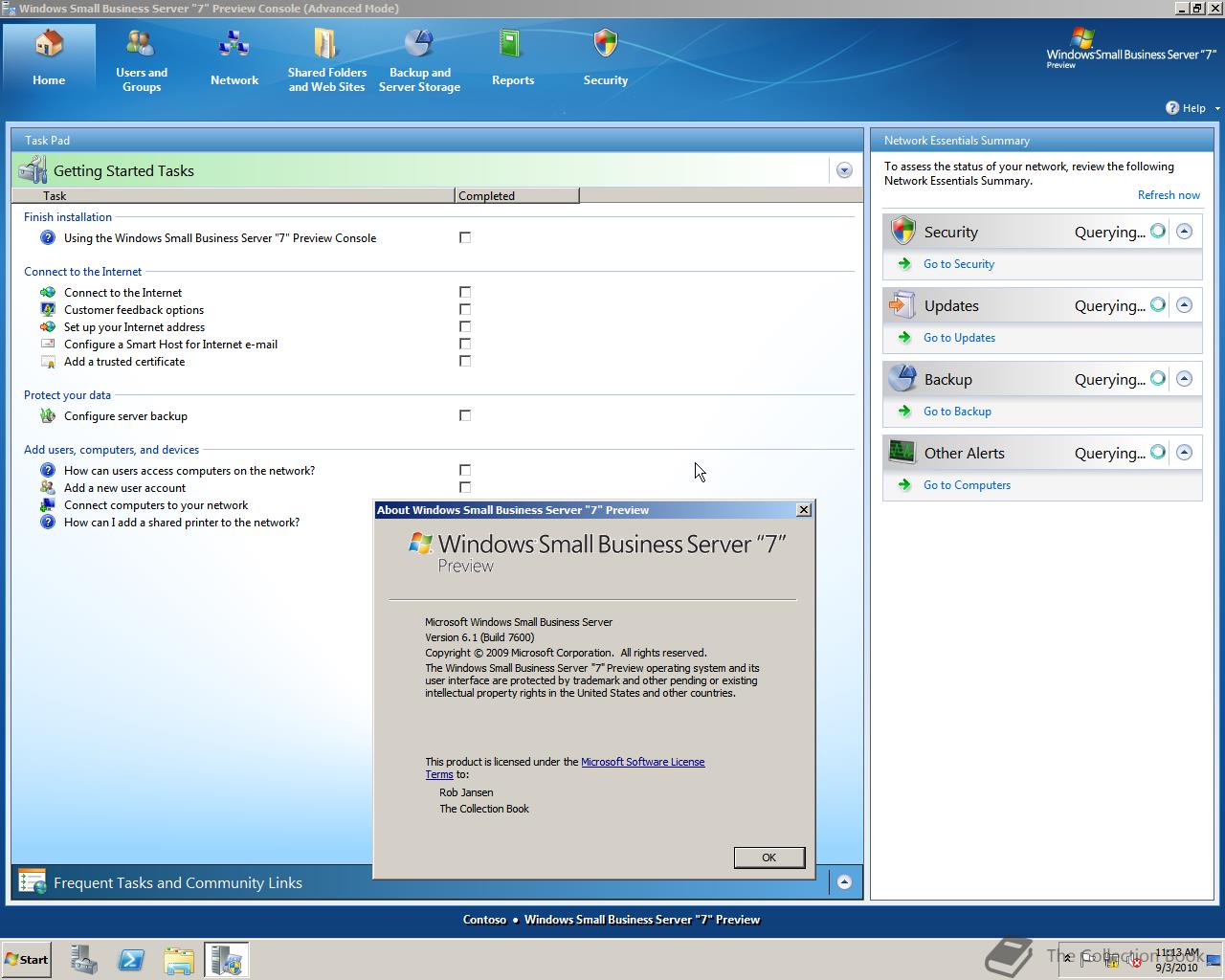
Task: Open Users and Groups section
Action: pyautogui.click(x=142, y=59)
